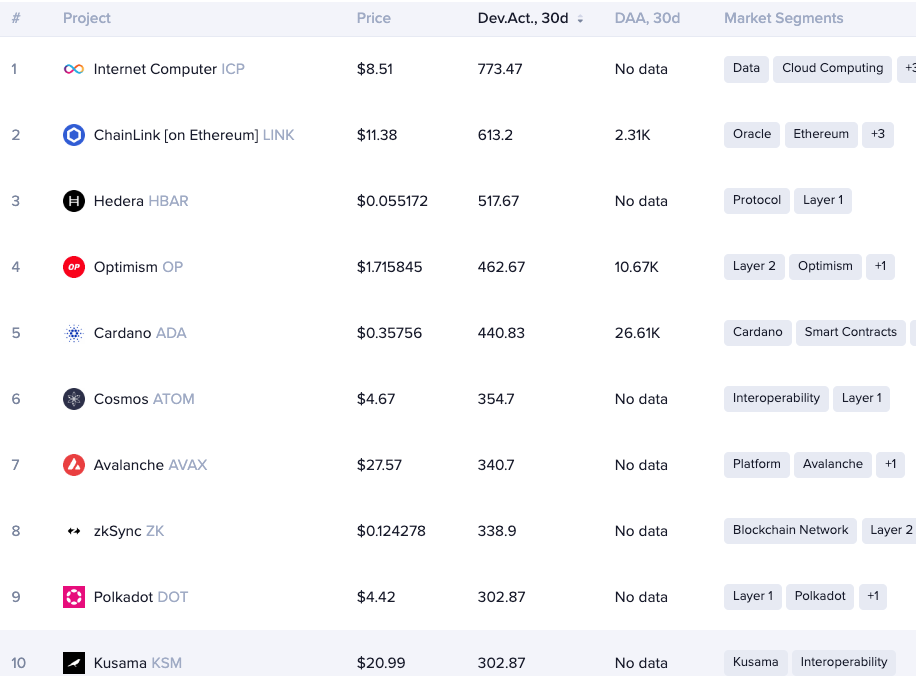Open the Polkadot DOT project
The width and height of the screenshot is (916, 676).
coord(141,597)
